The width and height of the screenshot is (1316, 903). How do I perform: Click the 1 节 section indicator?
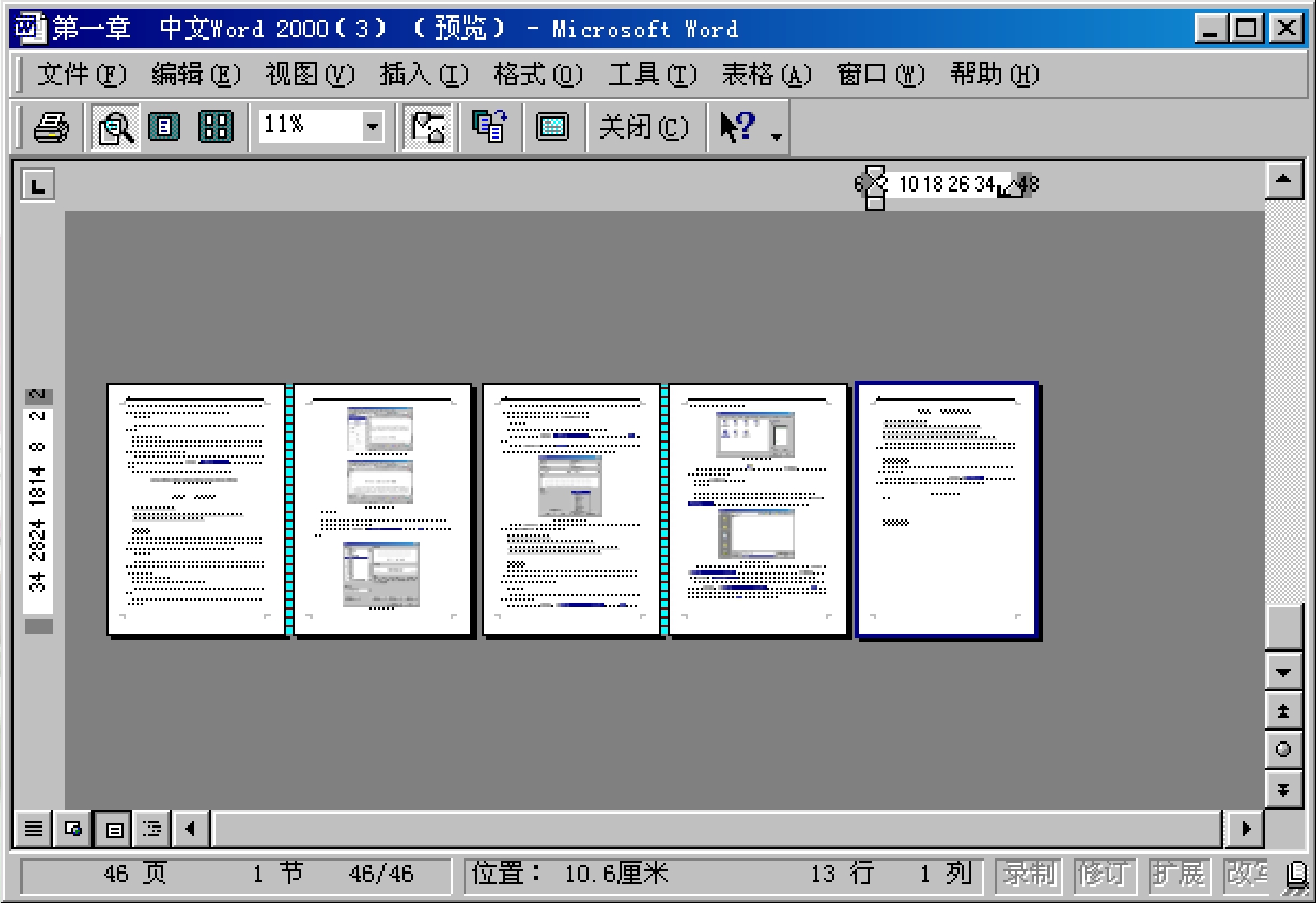277,874
